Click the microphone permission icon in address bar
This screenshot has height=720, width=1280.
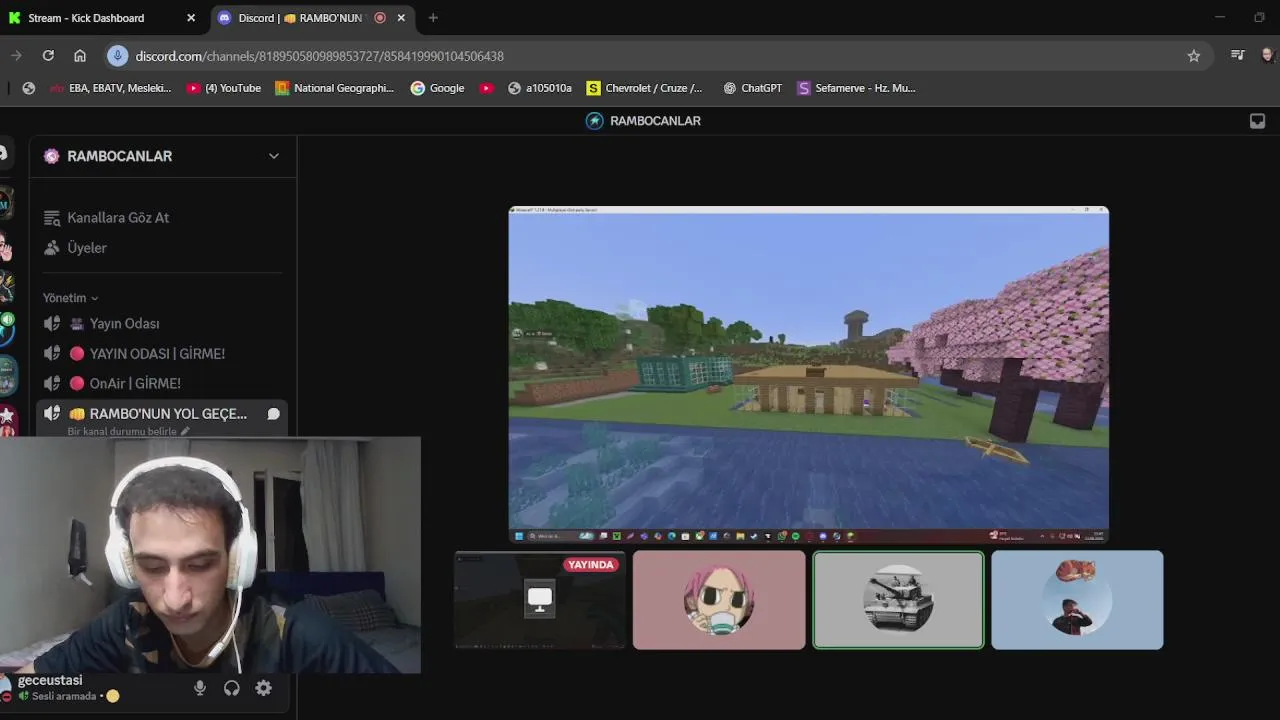[x=118, y=56]
